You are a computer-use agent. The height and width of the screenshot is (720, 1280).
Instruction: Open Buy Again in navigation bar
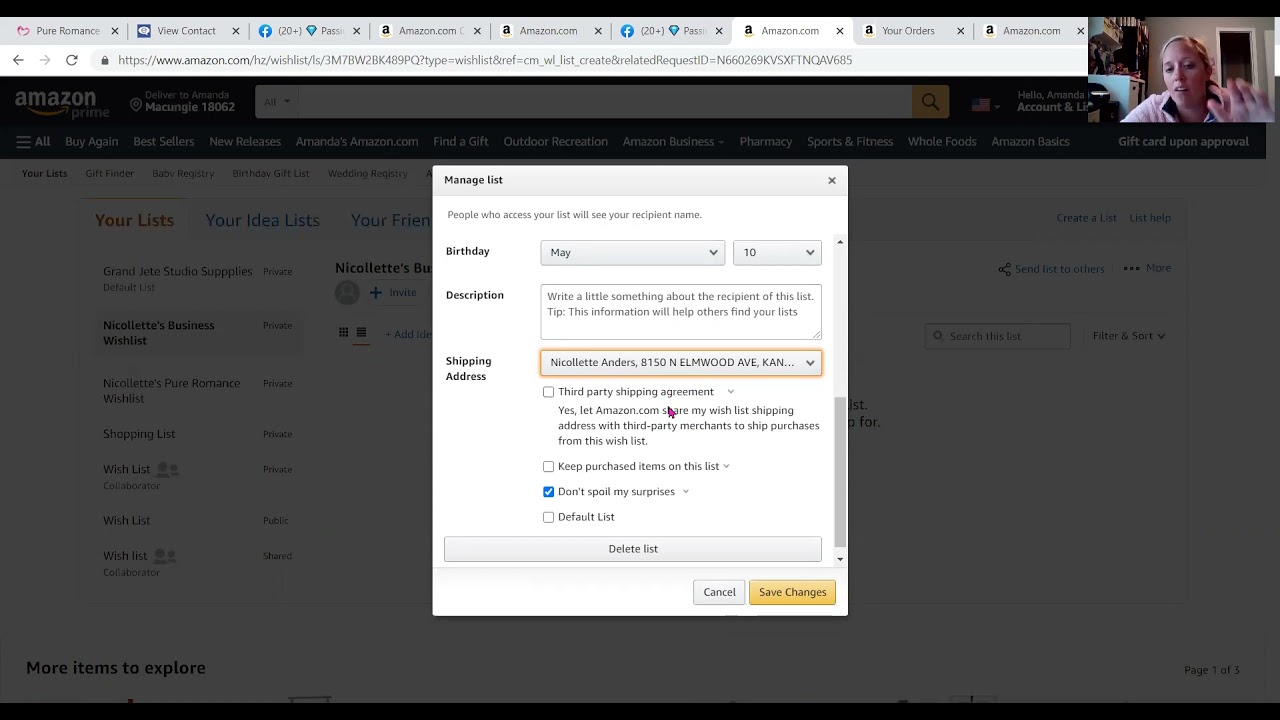coord(91,142)
